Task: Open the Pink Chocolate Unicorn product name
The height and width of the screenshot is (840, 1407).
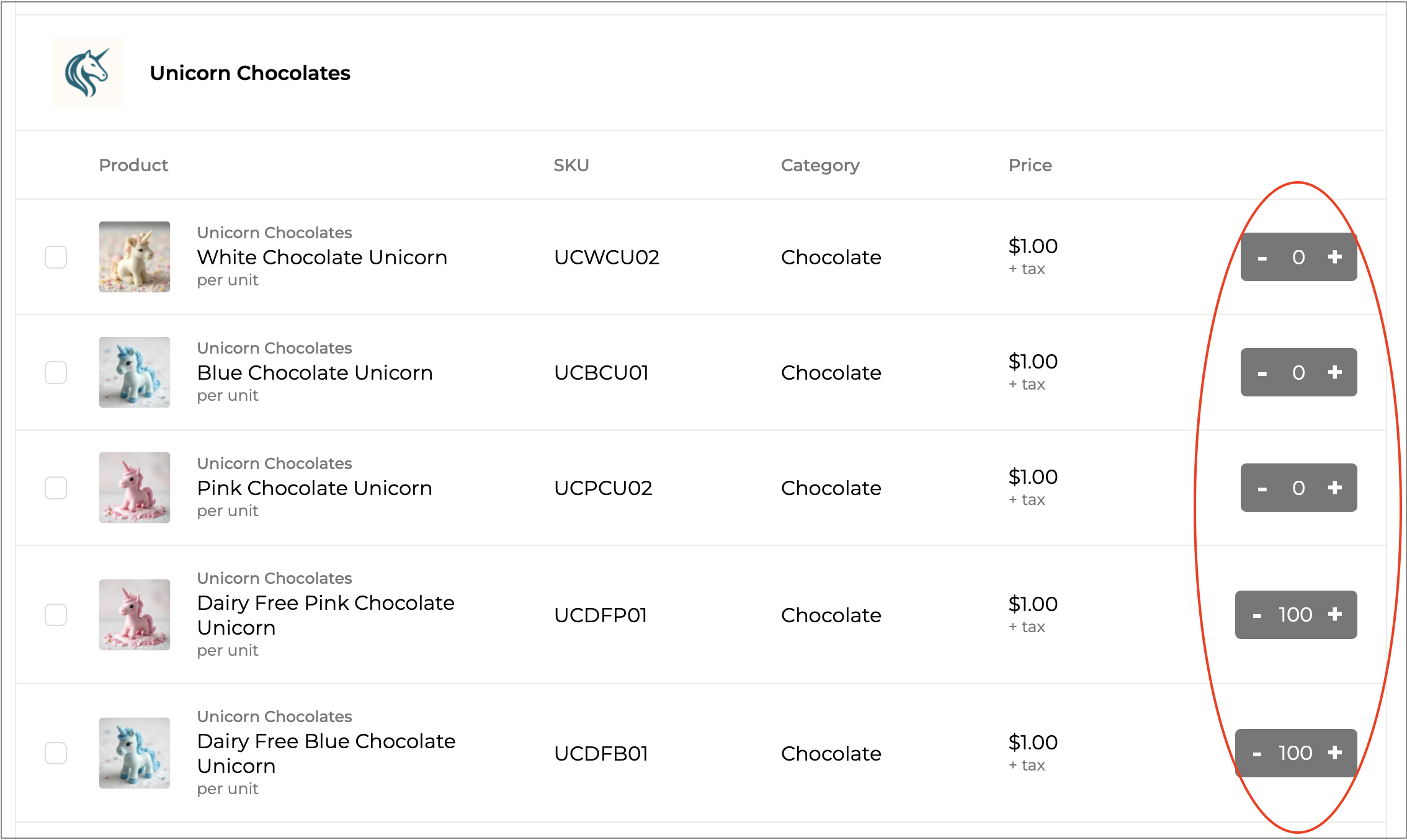Action: (315, 488)
